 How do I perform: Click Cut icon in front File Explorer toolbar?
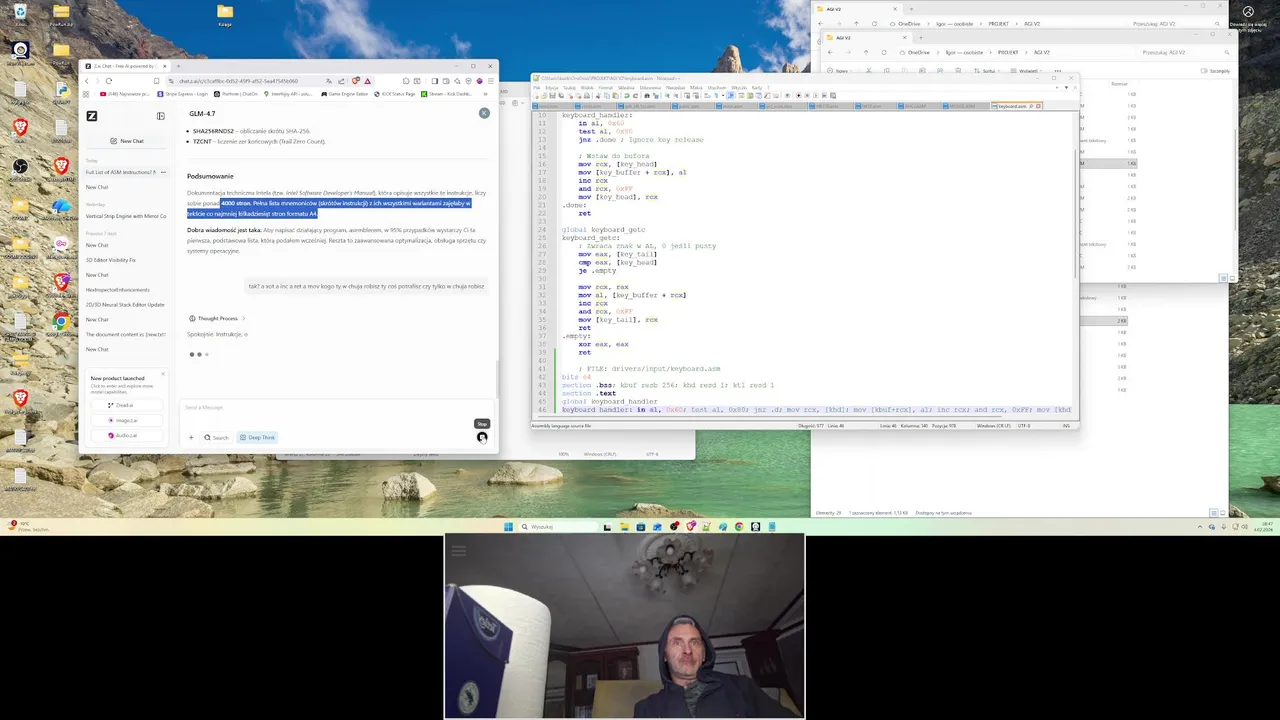click(869, 71)
